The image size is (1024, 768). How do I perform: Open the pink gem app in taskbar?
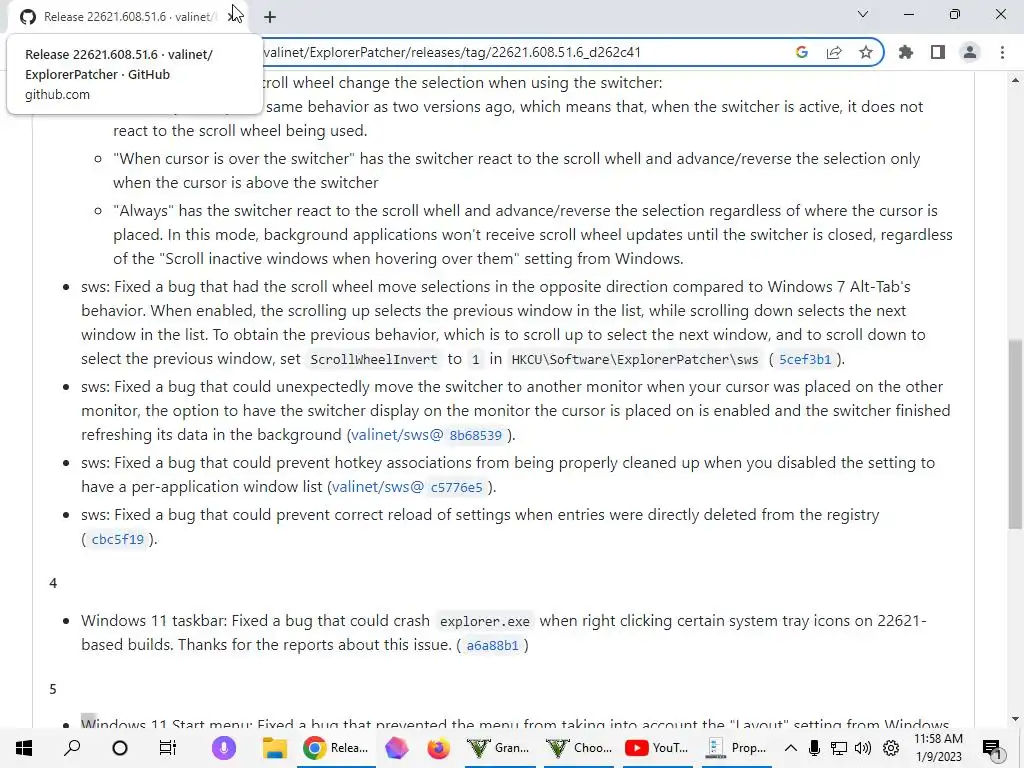pyautogui.click(x=396, y=748)
